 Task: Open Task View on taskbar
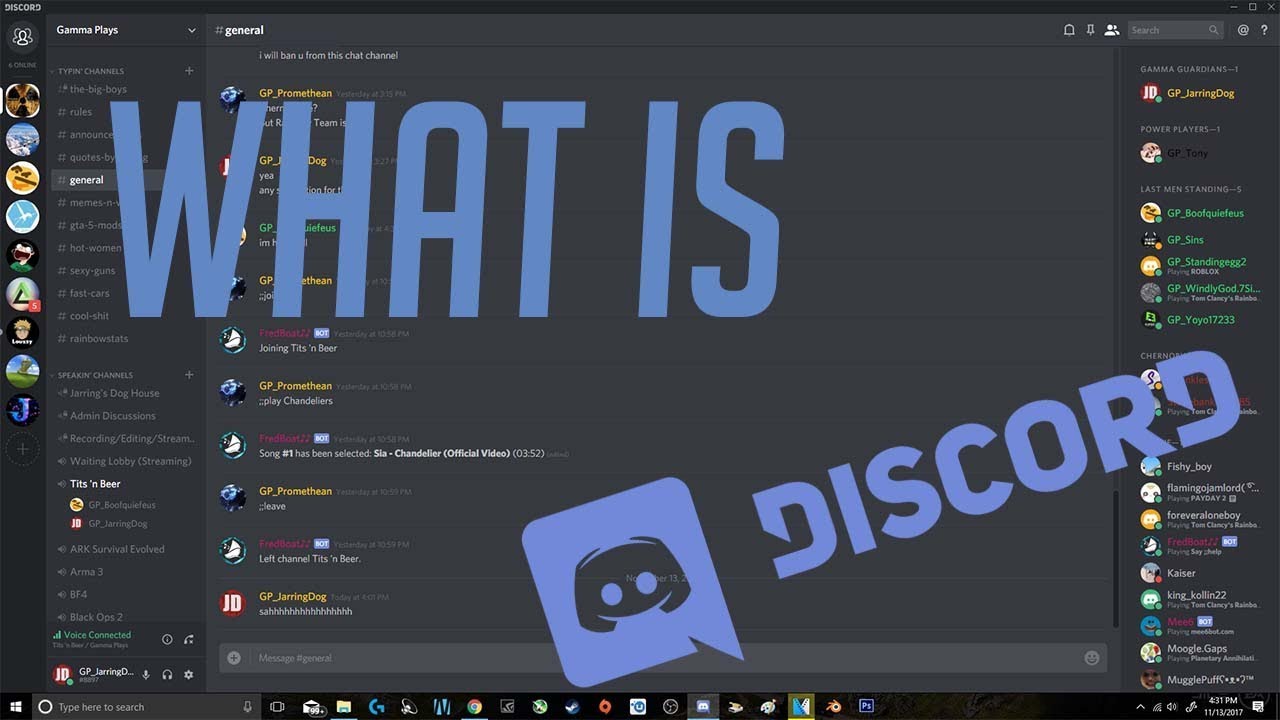coord(277,707)
